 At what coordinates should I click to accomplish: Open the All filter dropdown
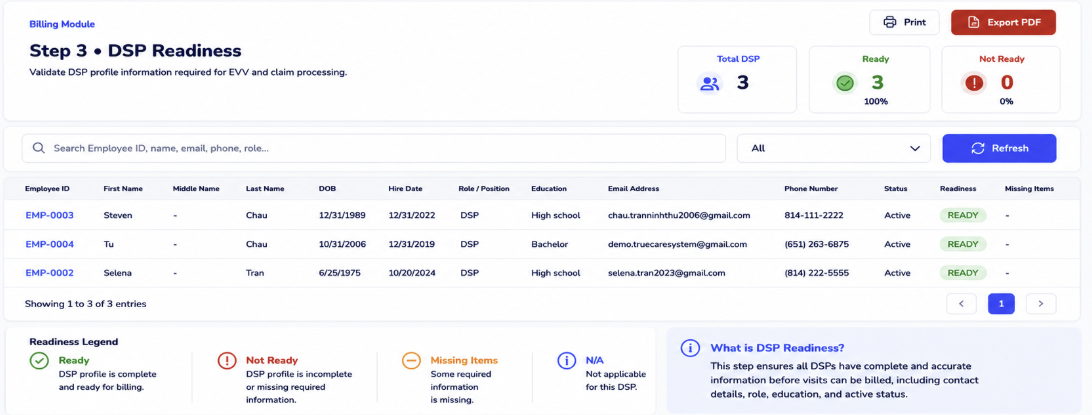(834, 148)
